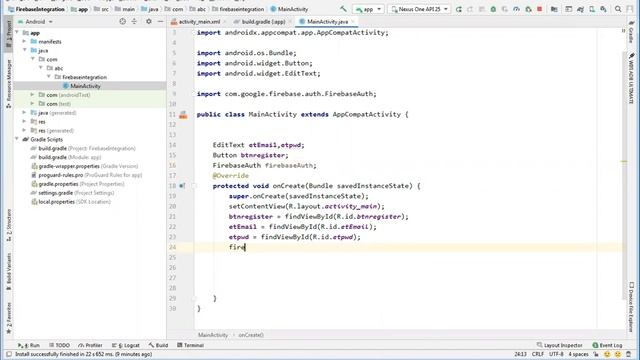Click the 4 spaces indent setting
640x360 pixels.
point(578,354)
